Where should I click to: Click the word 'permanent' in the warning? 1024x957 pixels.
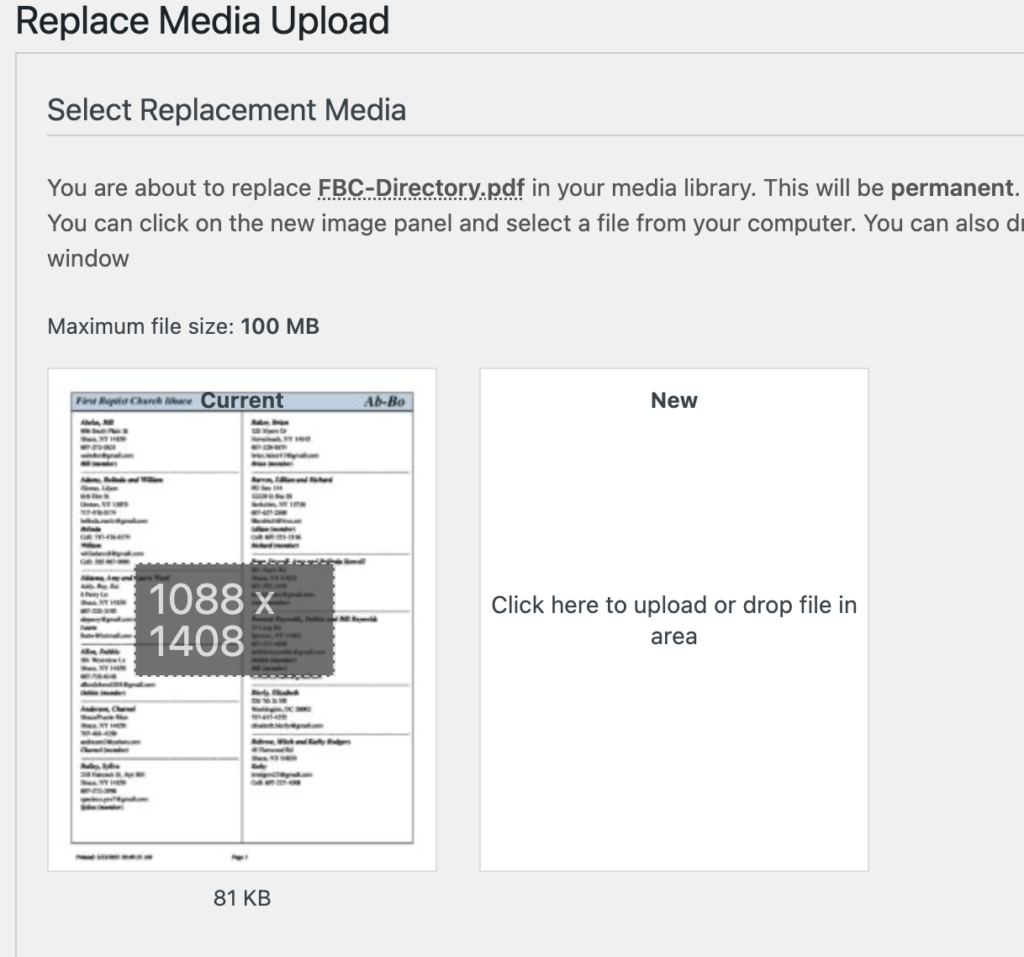952,188
